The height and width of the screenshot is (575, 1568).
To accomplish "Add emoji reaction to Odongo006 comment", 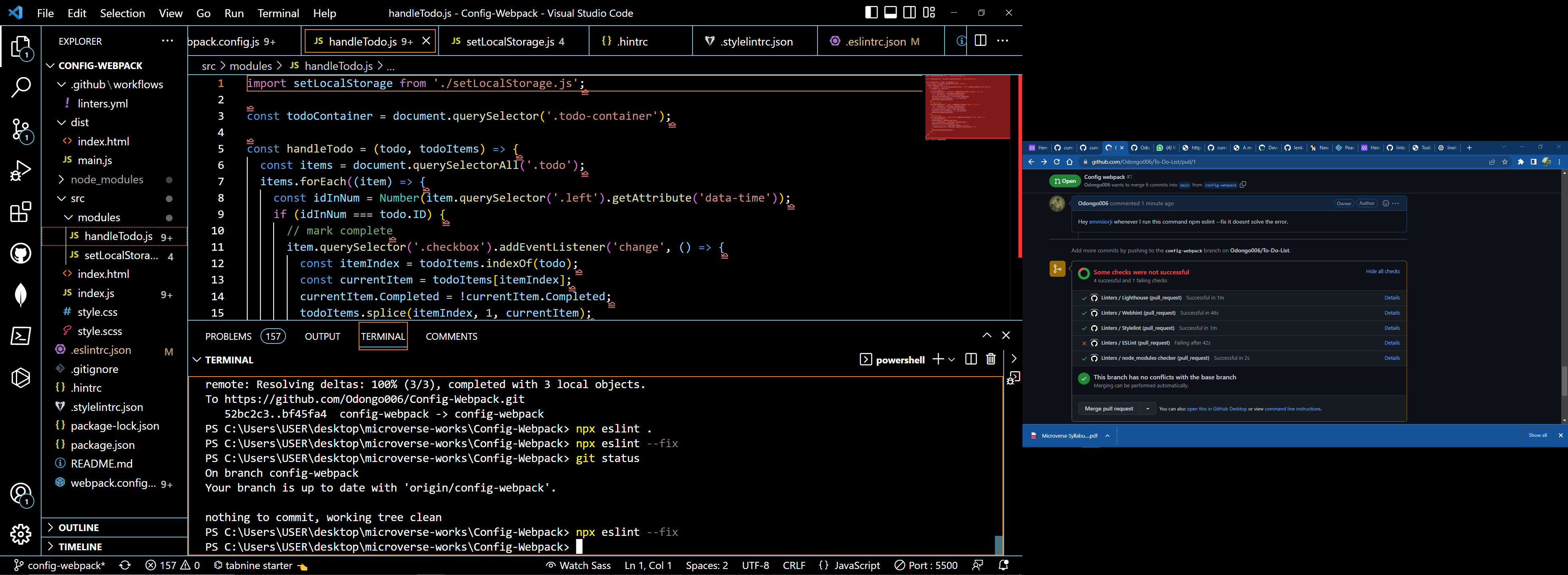I will point(1385,203).
